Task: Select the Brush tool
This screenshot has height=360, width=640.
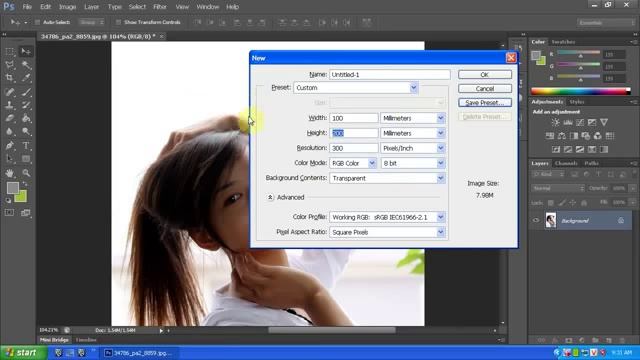Action: pyautogui.click(x=26, y=92)
